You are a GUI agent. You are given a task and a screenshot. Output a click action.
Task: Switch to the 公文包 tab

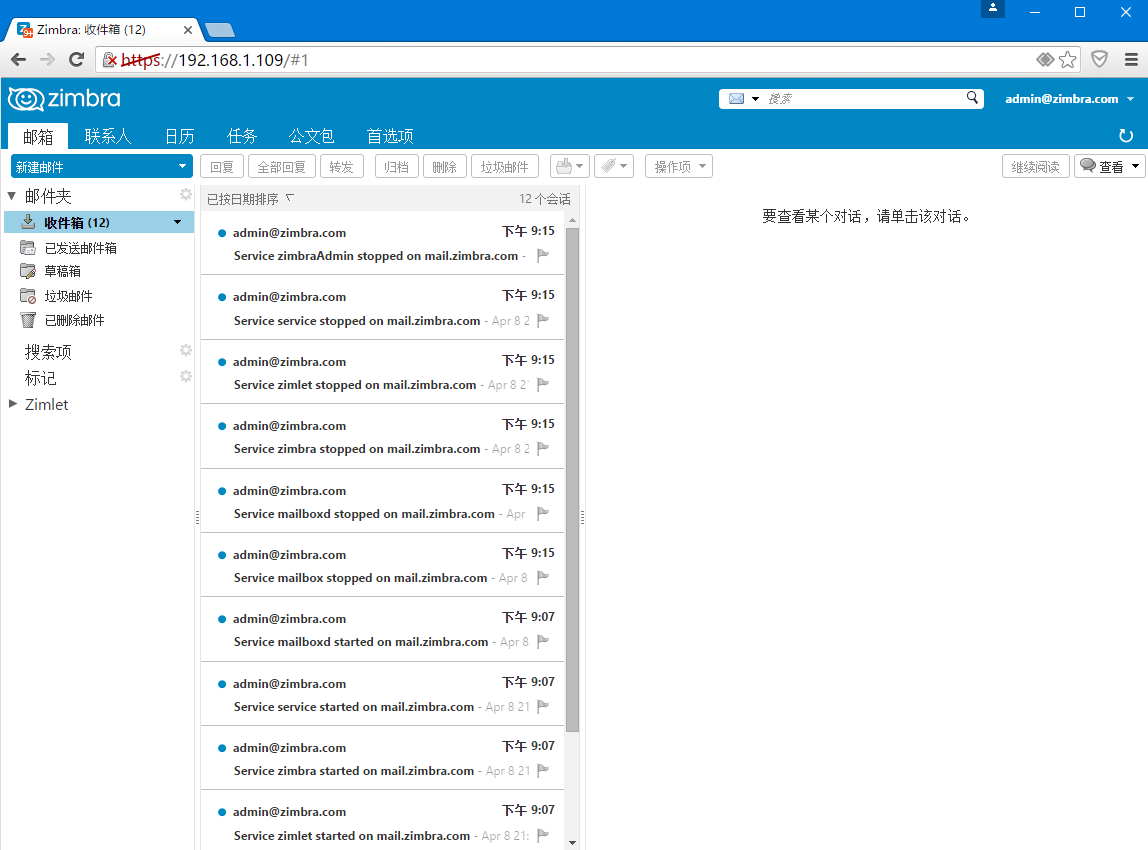(311, 136)
